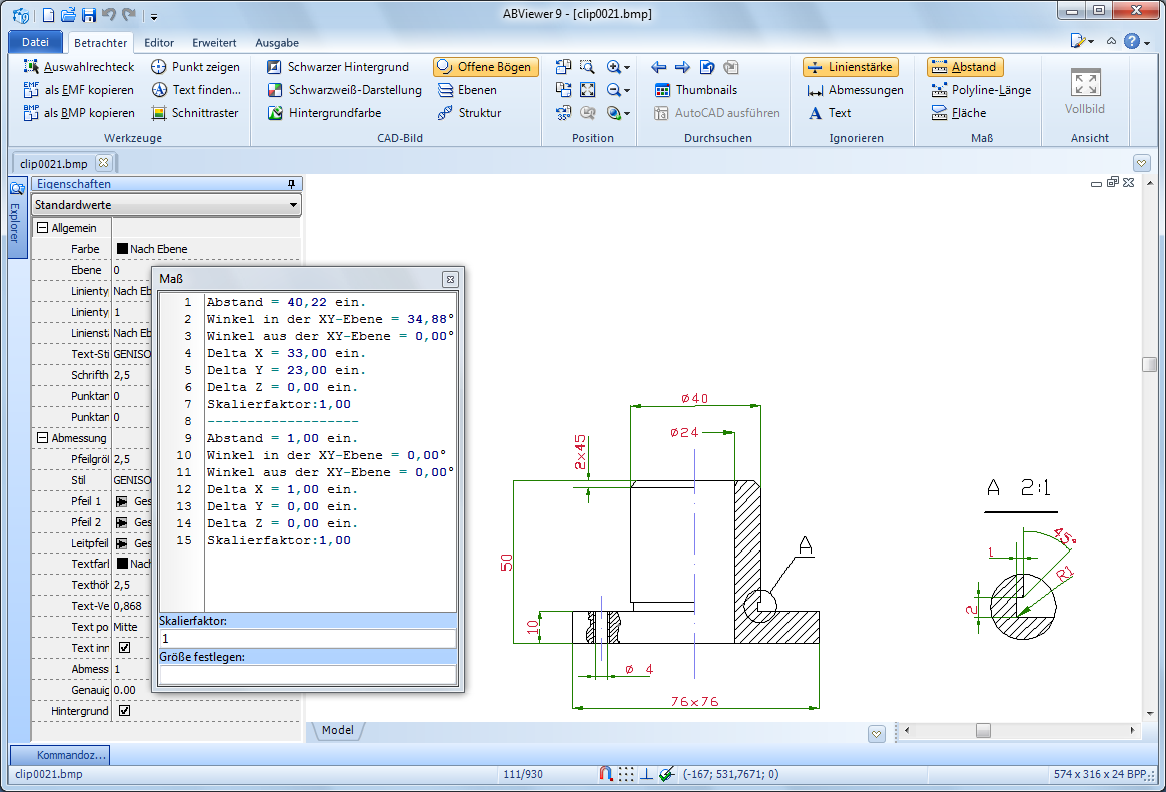Uncheck the Hintergrund checkbox
Viewport: 1166px width, 792px height.
[x=124, y=711]
